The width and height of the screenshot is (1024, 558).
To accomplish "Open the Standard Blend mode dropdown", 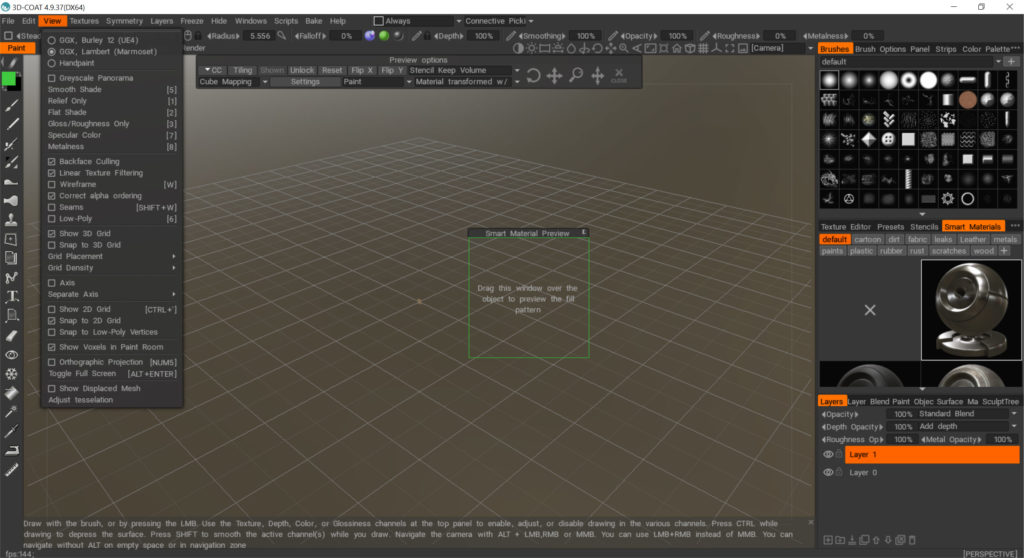I will tap(967, 414).
